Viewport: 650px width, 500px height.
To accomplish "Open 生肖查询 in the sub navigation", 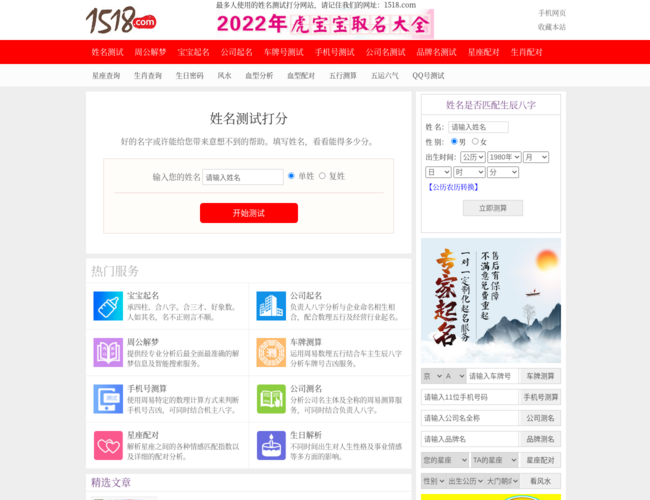I will tap(148, 75).
